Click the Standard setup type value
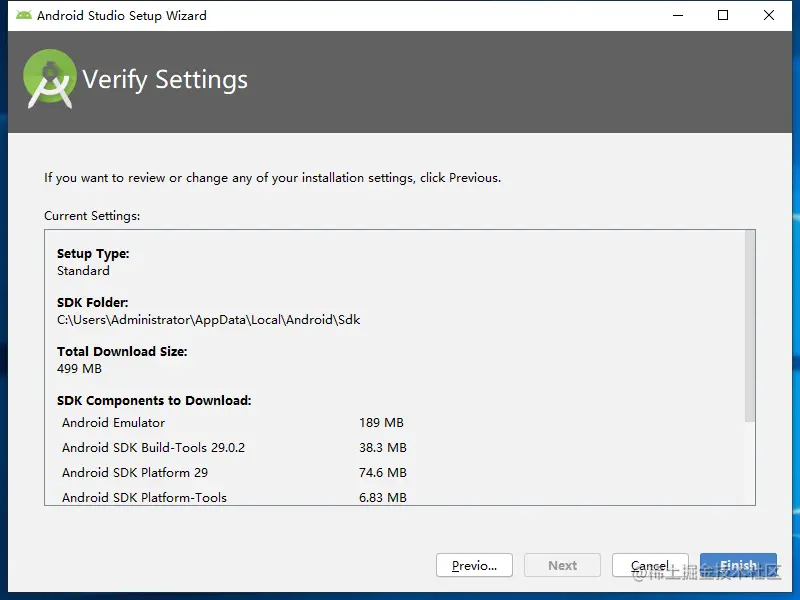Viewport: 800px width, 600px height. pyautogui.click(x=83, y=270)
